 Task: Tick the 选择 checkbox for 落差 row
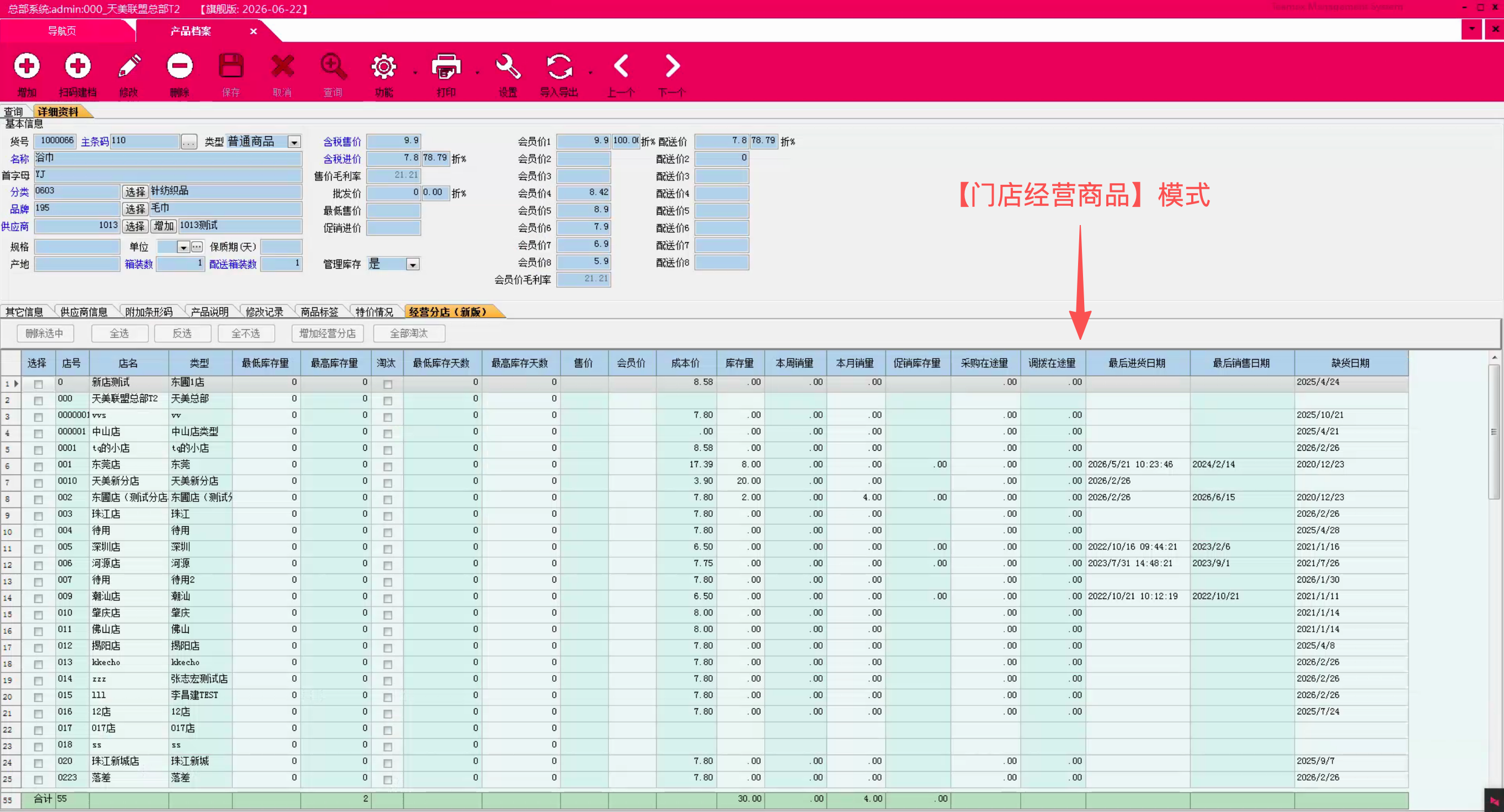(39, 779)
